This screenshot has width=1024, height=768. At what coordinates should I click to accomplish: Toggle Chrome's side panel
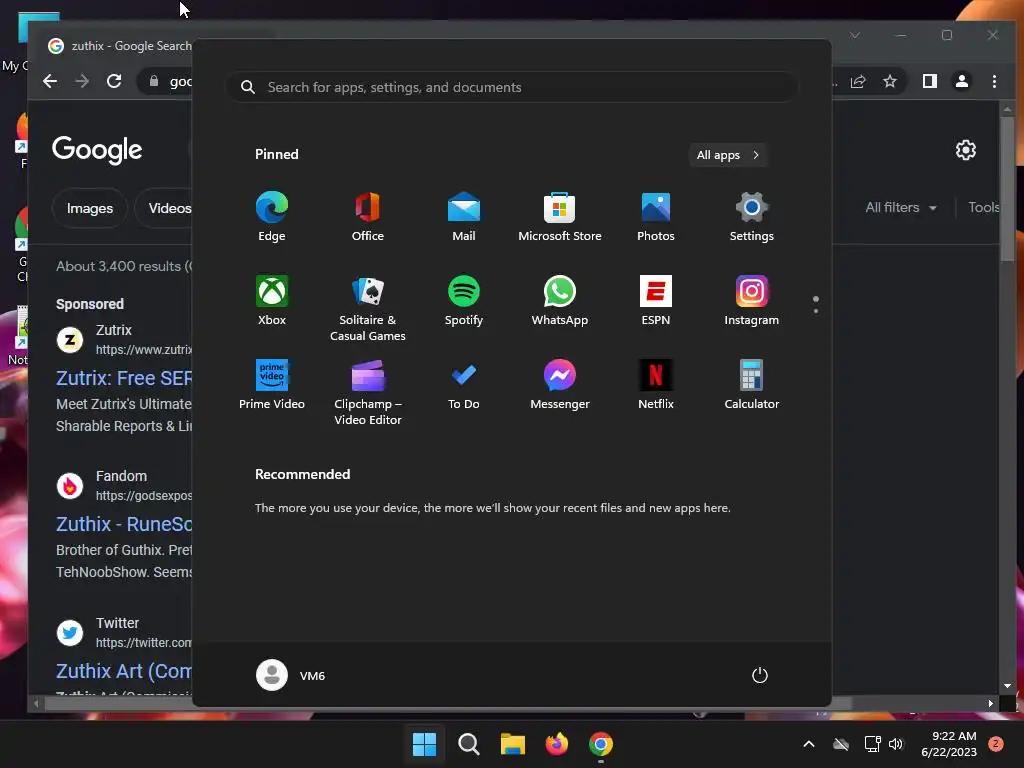point(930,81)
